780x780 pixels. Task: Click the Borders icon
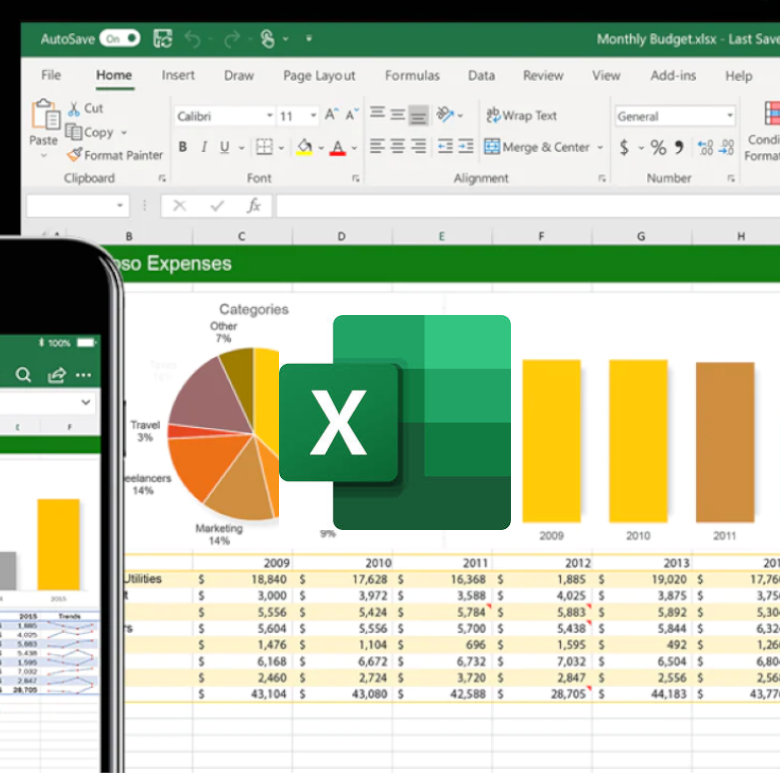tap(264, 147)
